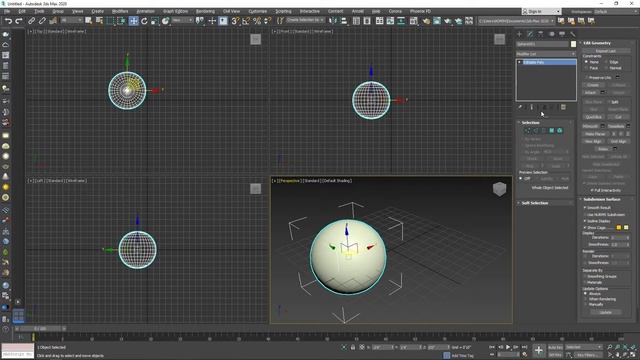Click the Configure Modifier Sets icon
Image resolution: width=640 pixels, height=360 pixels.
[x=563, y=107]
